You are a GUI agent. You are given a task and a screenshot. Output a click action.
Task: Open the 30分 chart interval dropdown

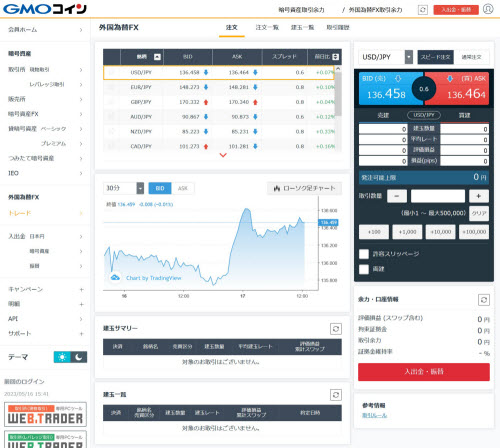123,188
